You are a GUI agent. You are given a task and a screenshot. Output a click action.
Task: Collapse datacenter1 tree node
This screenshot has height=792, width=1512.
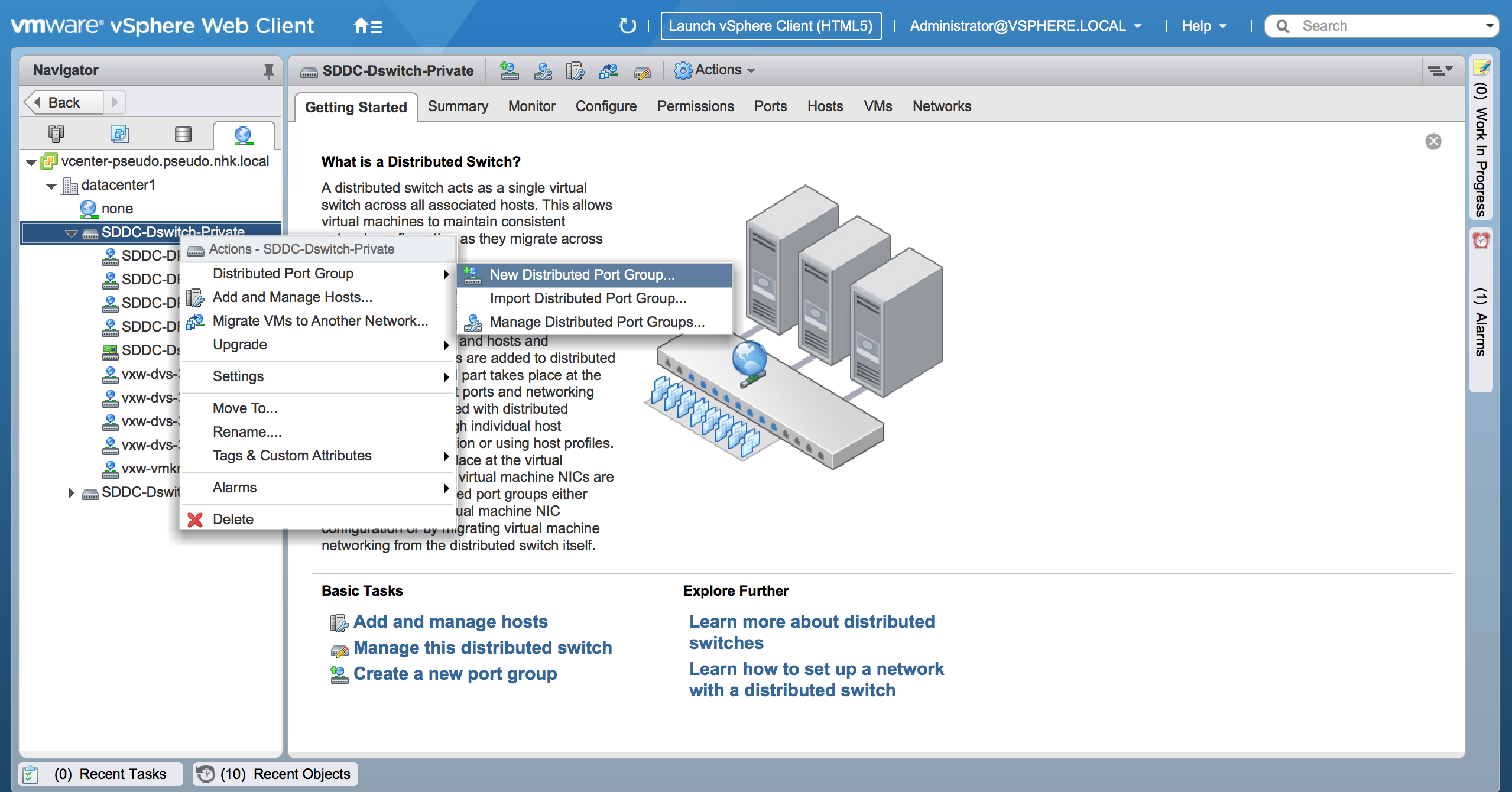(51, 186)
